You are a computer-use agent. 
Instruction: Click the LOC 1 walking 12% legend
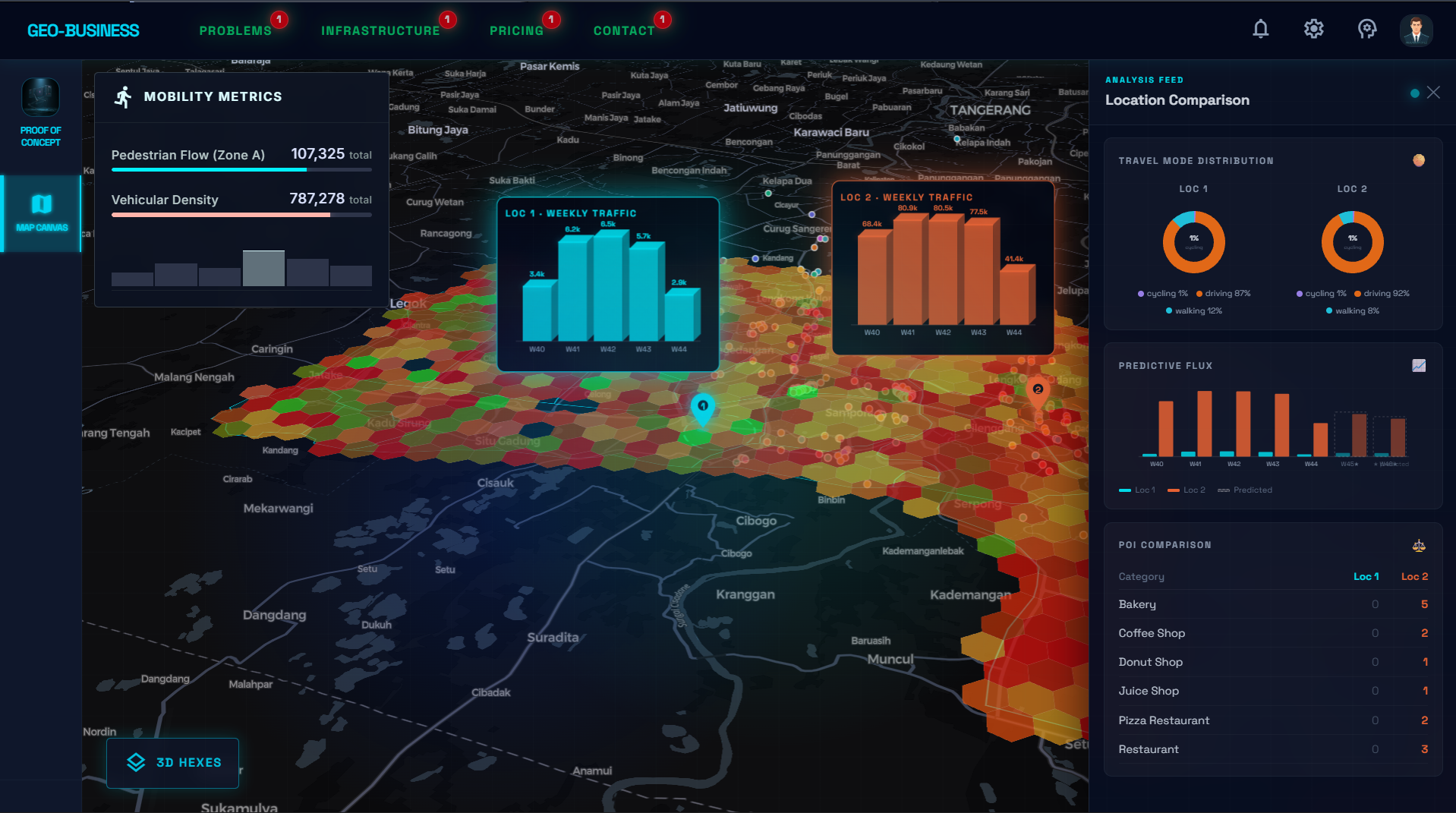coord(1194,311)
